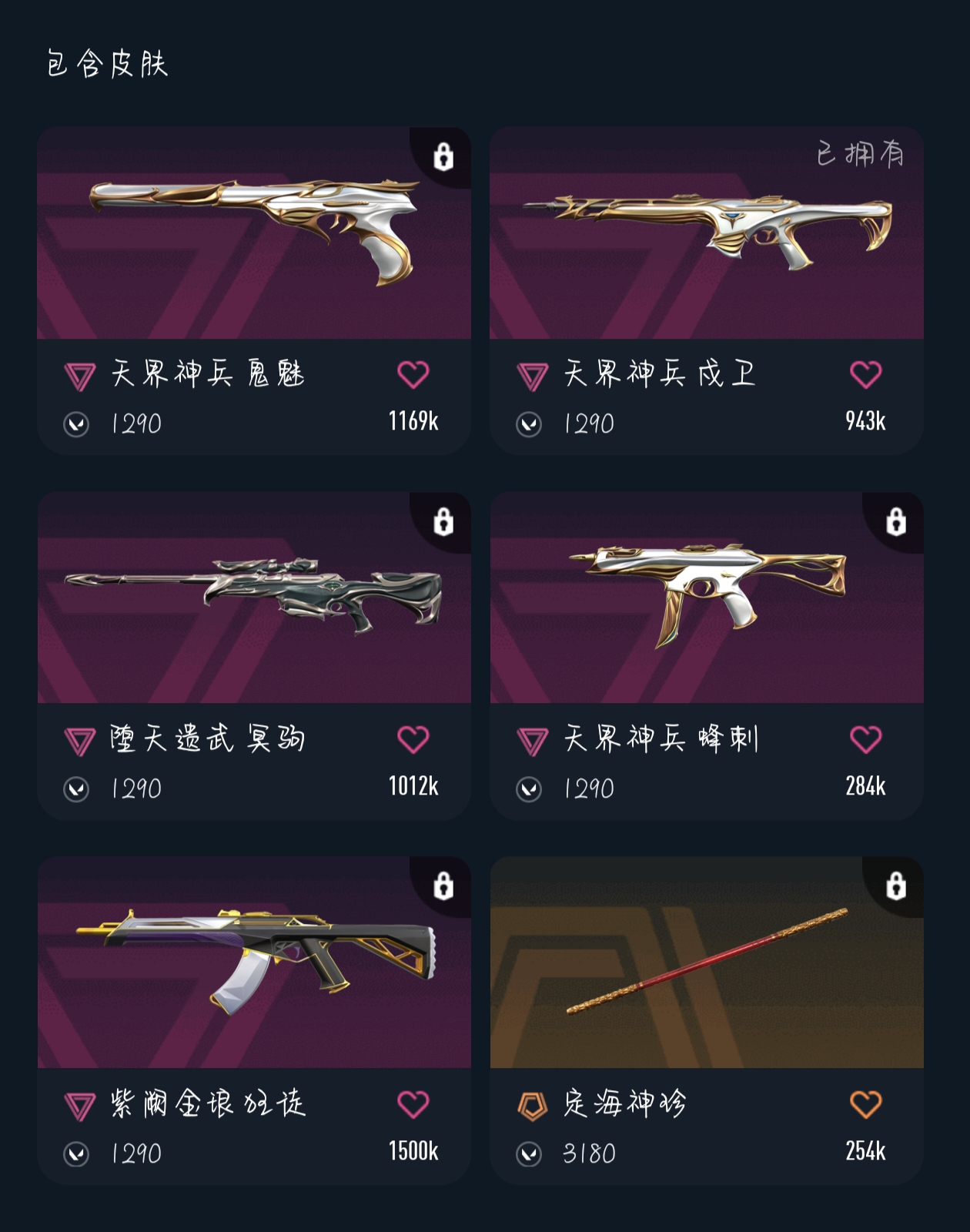Tap lock icon on 堕天遗武 冥驹 sniper card
The height and width of the screenshot is (1232, 970).
[443, 521]
